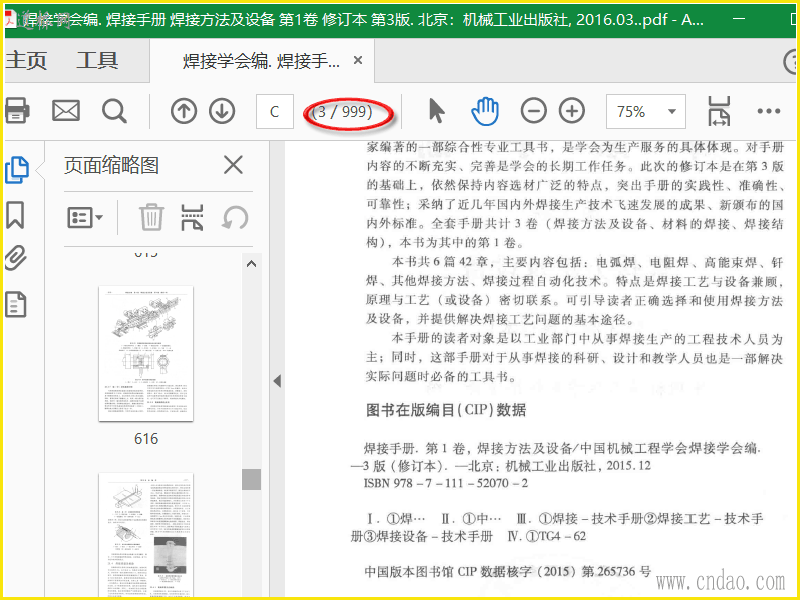Select the 焊接学会编 document tab

(x=261, y=61)
